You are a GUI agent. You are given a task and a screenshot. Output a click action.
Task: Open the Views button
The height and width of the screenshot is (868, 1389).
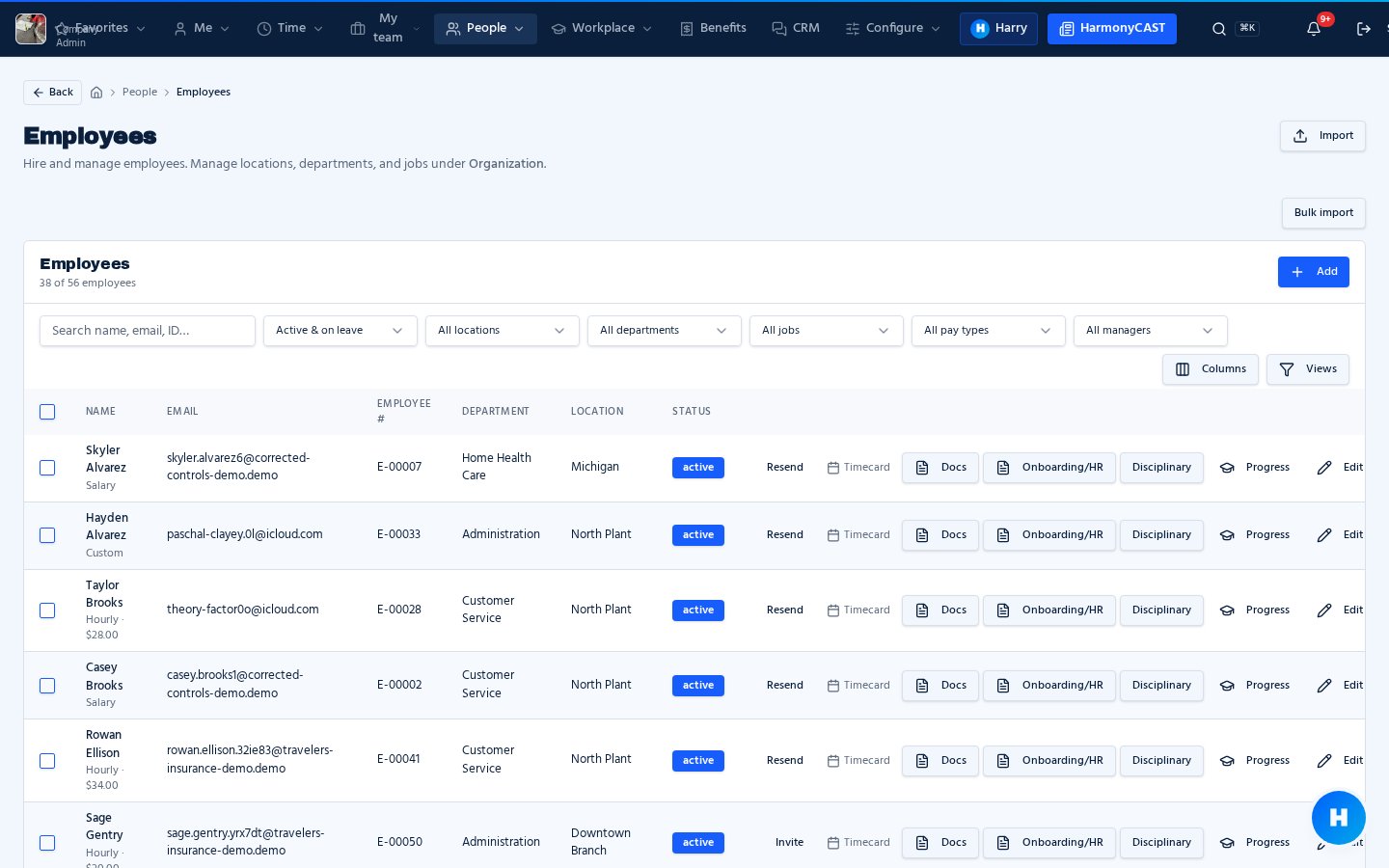(x=1308, y=369)
